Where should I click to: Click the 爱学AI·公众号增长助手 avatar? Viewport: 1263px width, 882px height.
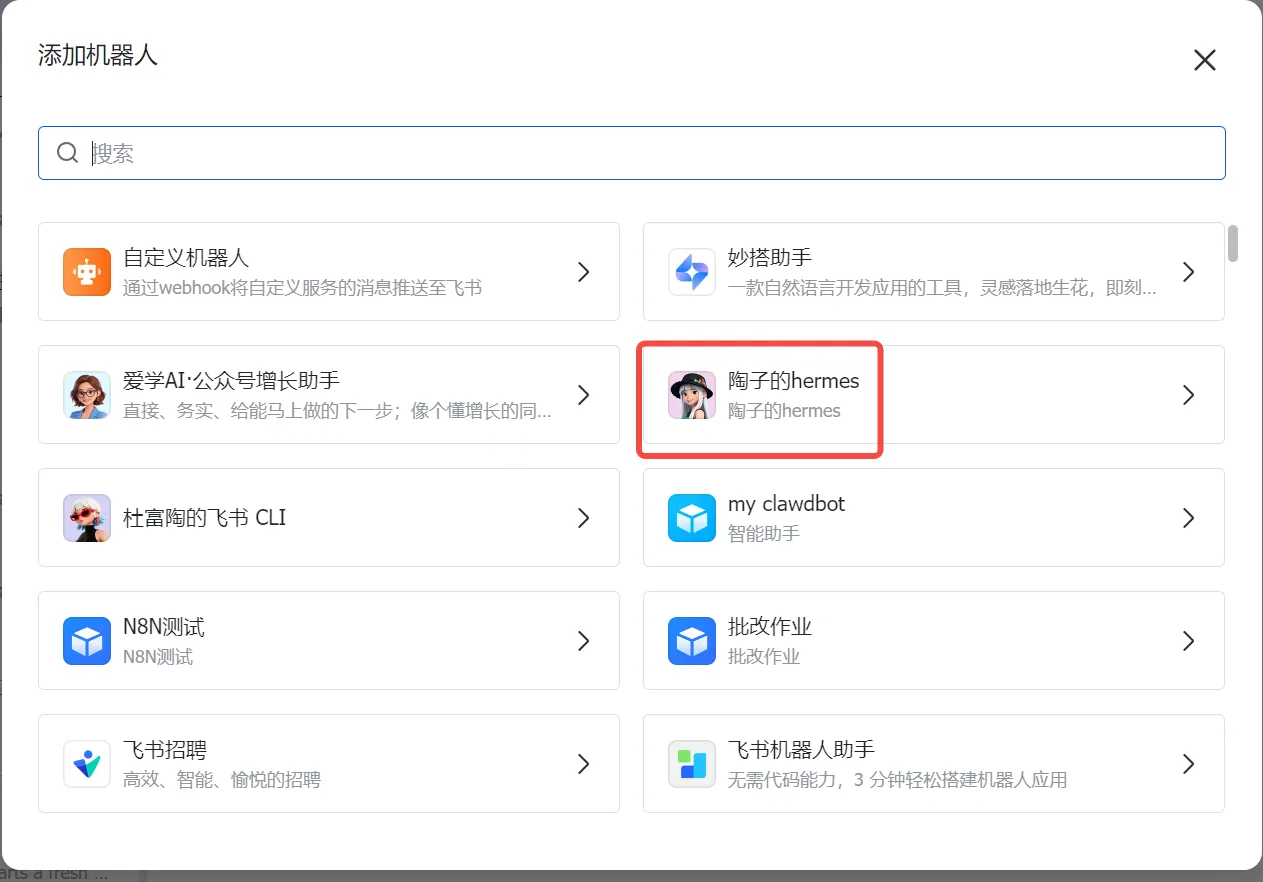(x=87, y=395)
